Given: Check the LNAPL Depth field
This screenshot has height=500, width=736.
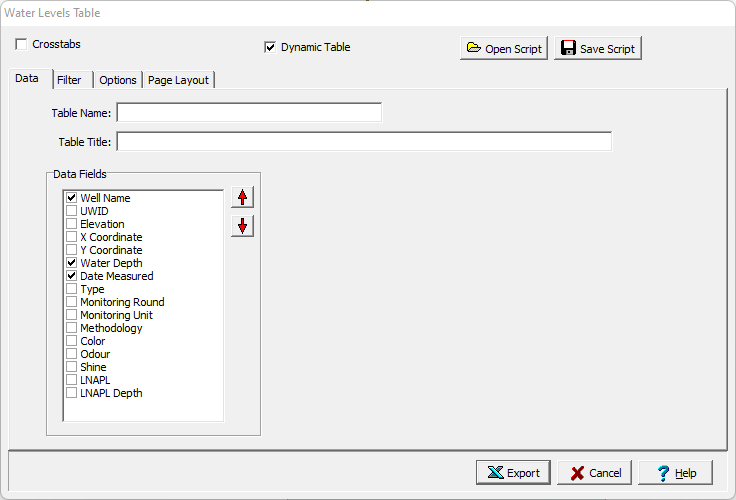Looking at the screenshot, I should tap(72, 393).
